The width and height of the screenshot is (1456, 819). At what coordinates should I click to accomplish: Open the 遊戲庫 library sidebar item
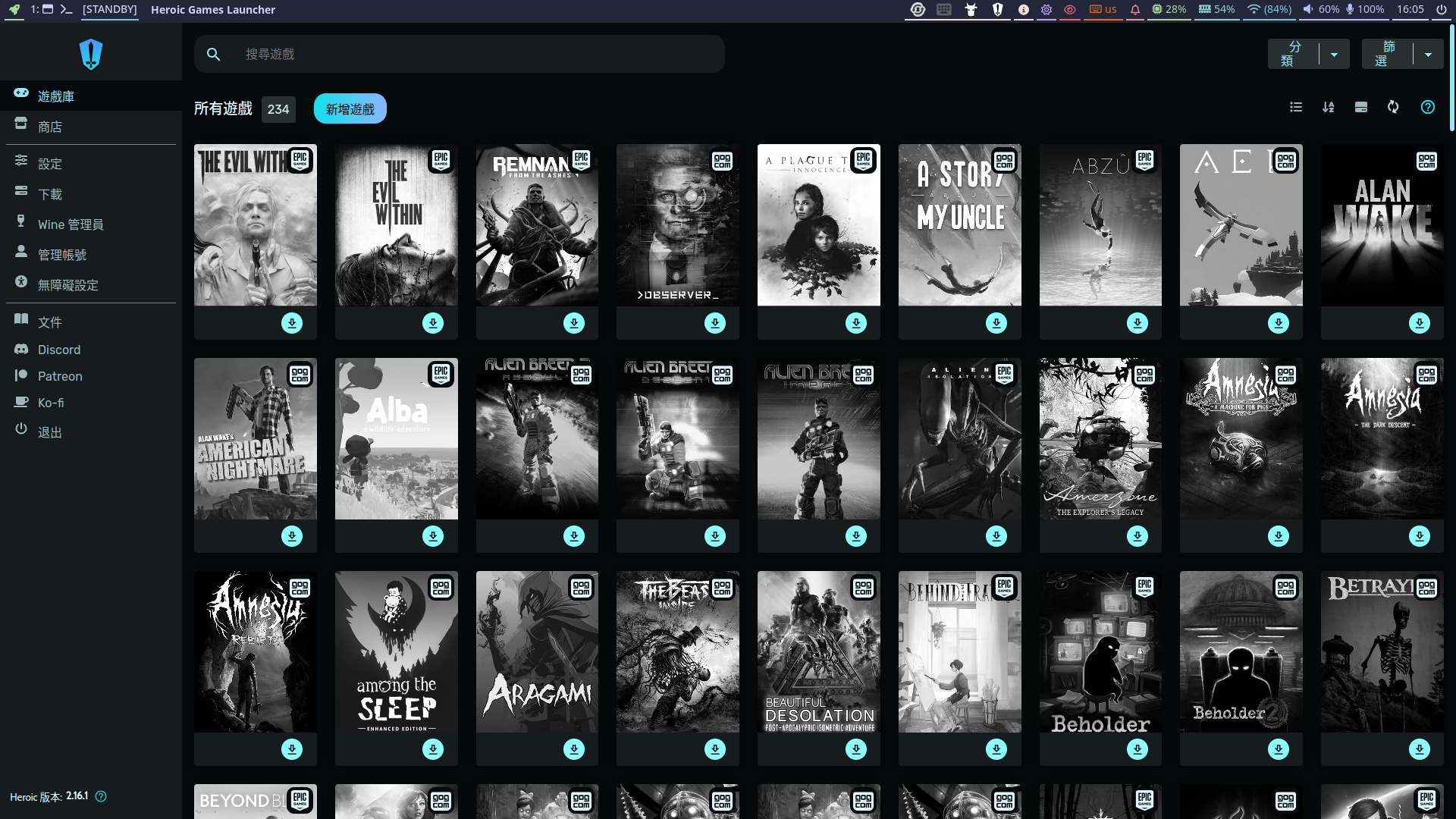point(91,96)
